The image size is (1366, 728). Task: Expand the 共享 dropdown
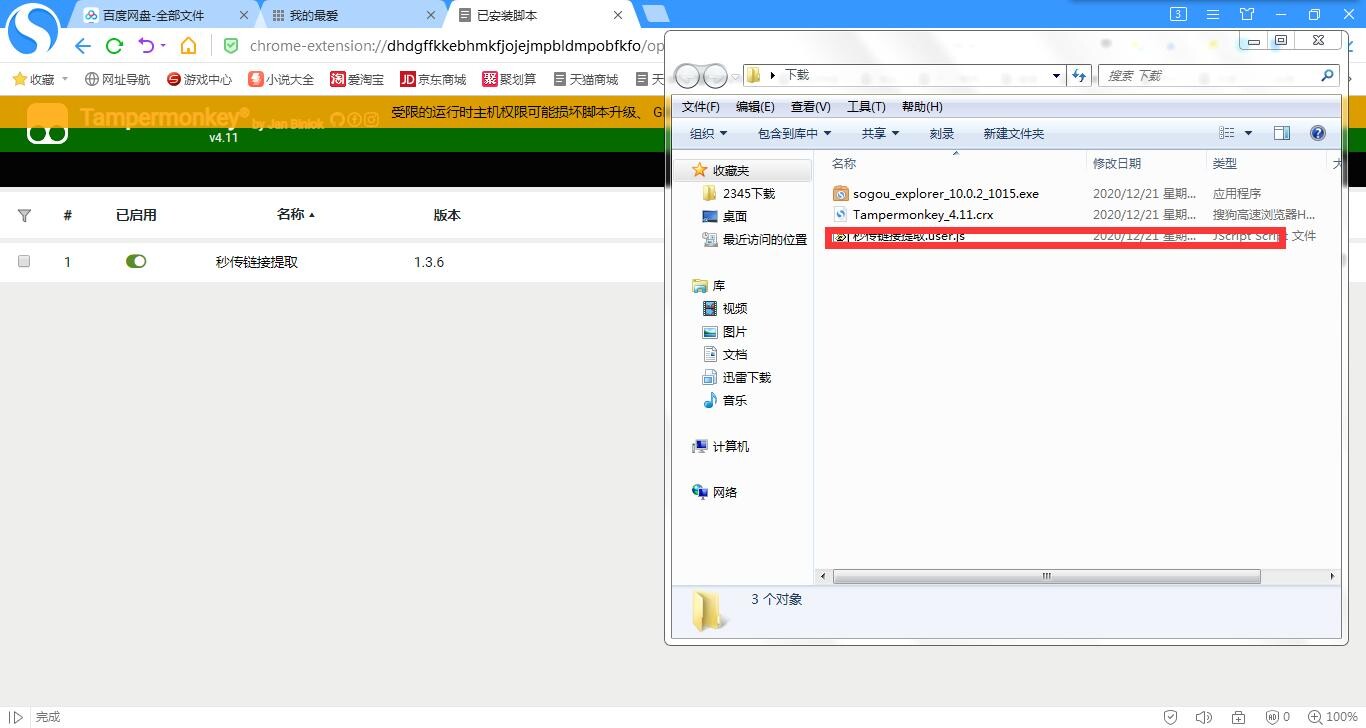880,133
